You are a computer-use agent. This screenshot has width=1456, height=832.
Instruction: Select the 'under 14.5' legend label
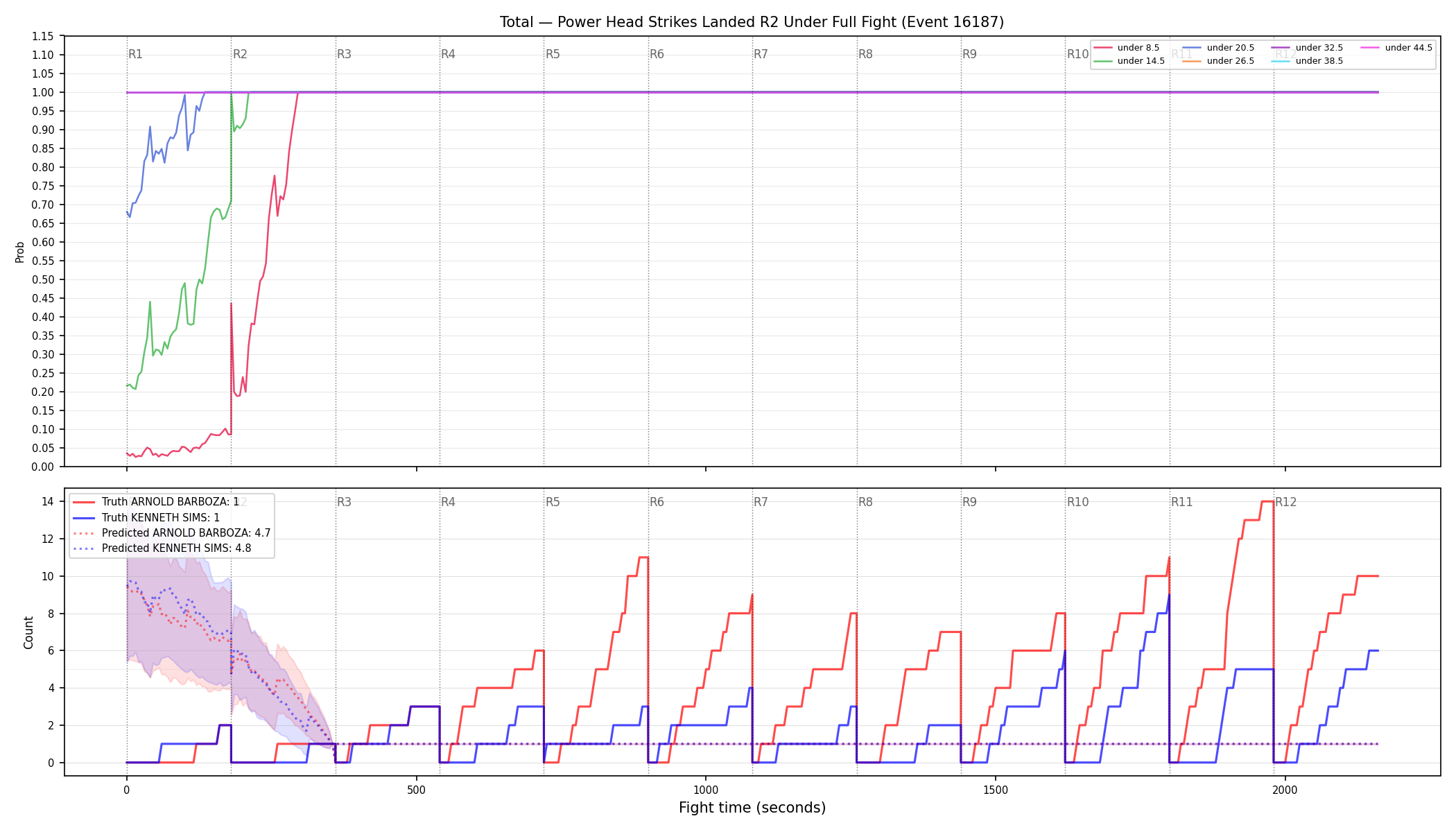point(1141,61)
